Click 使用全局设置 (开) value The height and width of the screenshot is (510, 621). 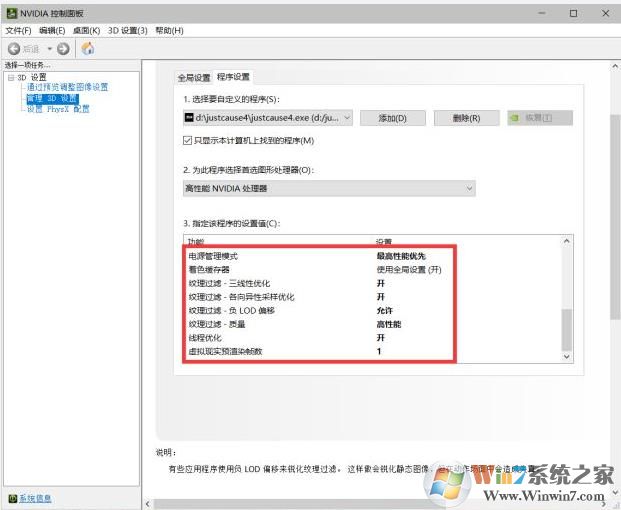click(409, 270)
